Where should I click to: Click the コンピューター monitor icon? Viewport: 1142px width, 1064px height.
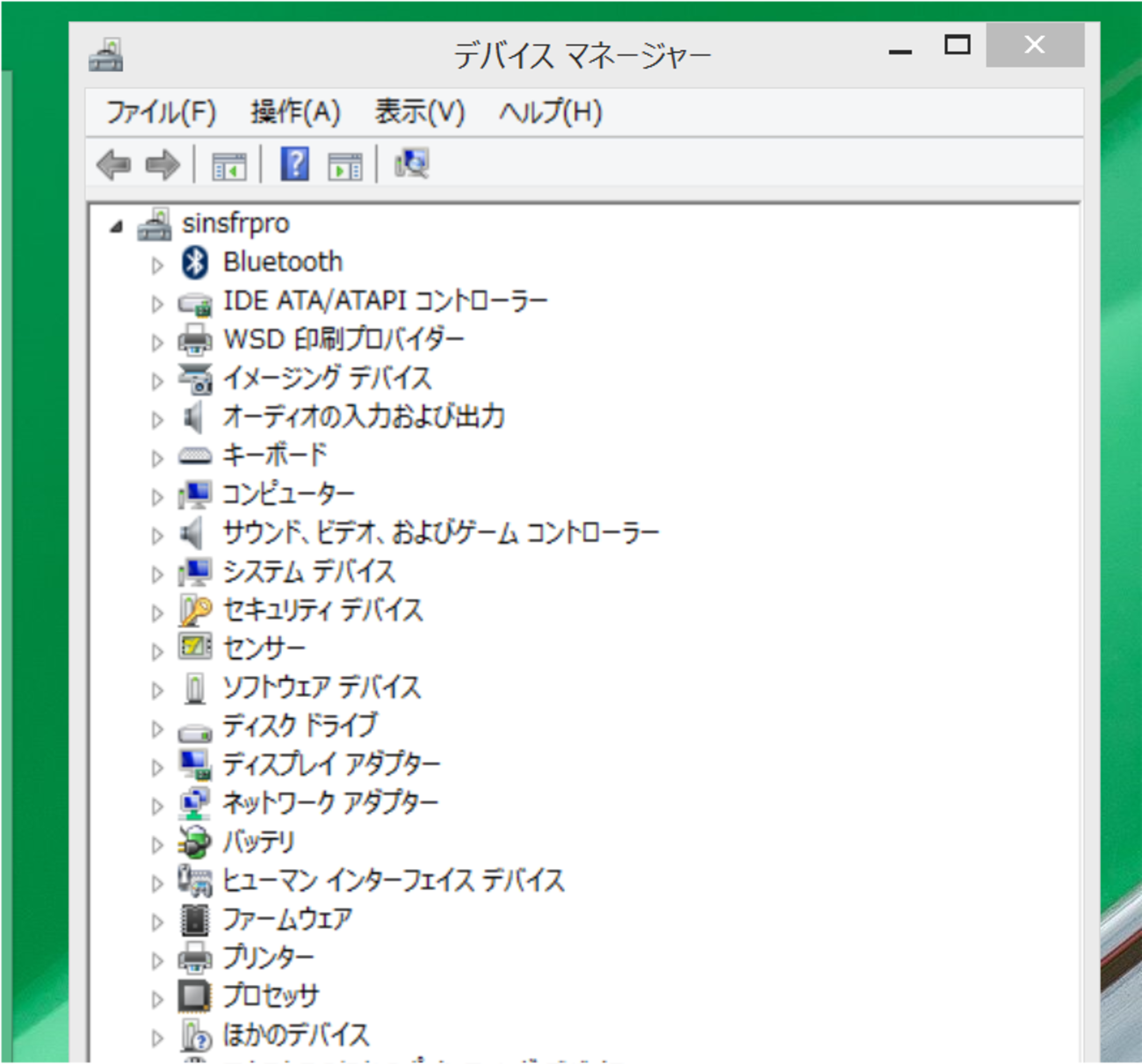click(195, 495)
